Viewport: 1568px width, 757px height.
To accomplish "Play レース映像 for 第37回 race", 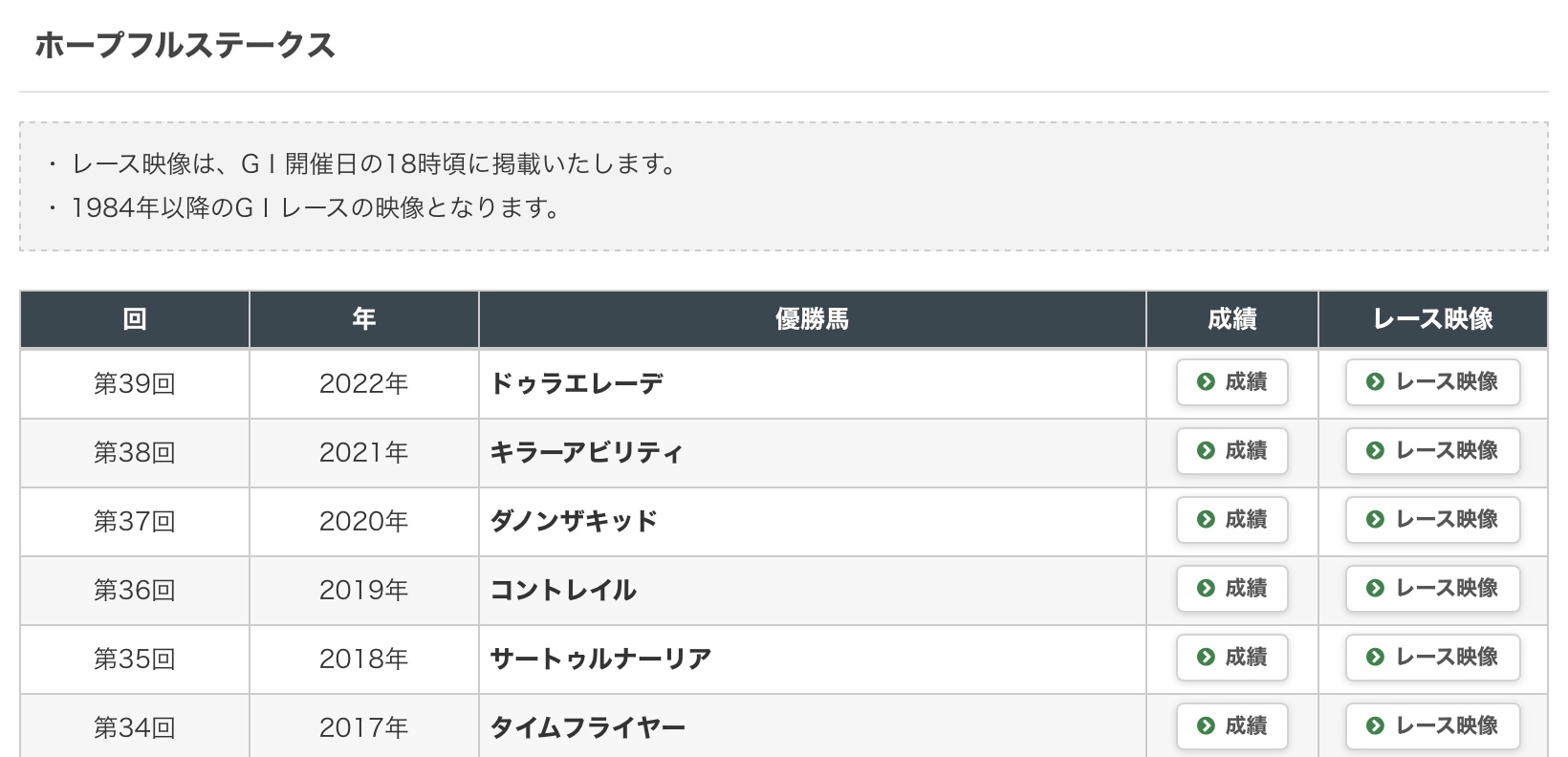I will pyautogui.click(x=1432, y=520).
